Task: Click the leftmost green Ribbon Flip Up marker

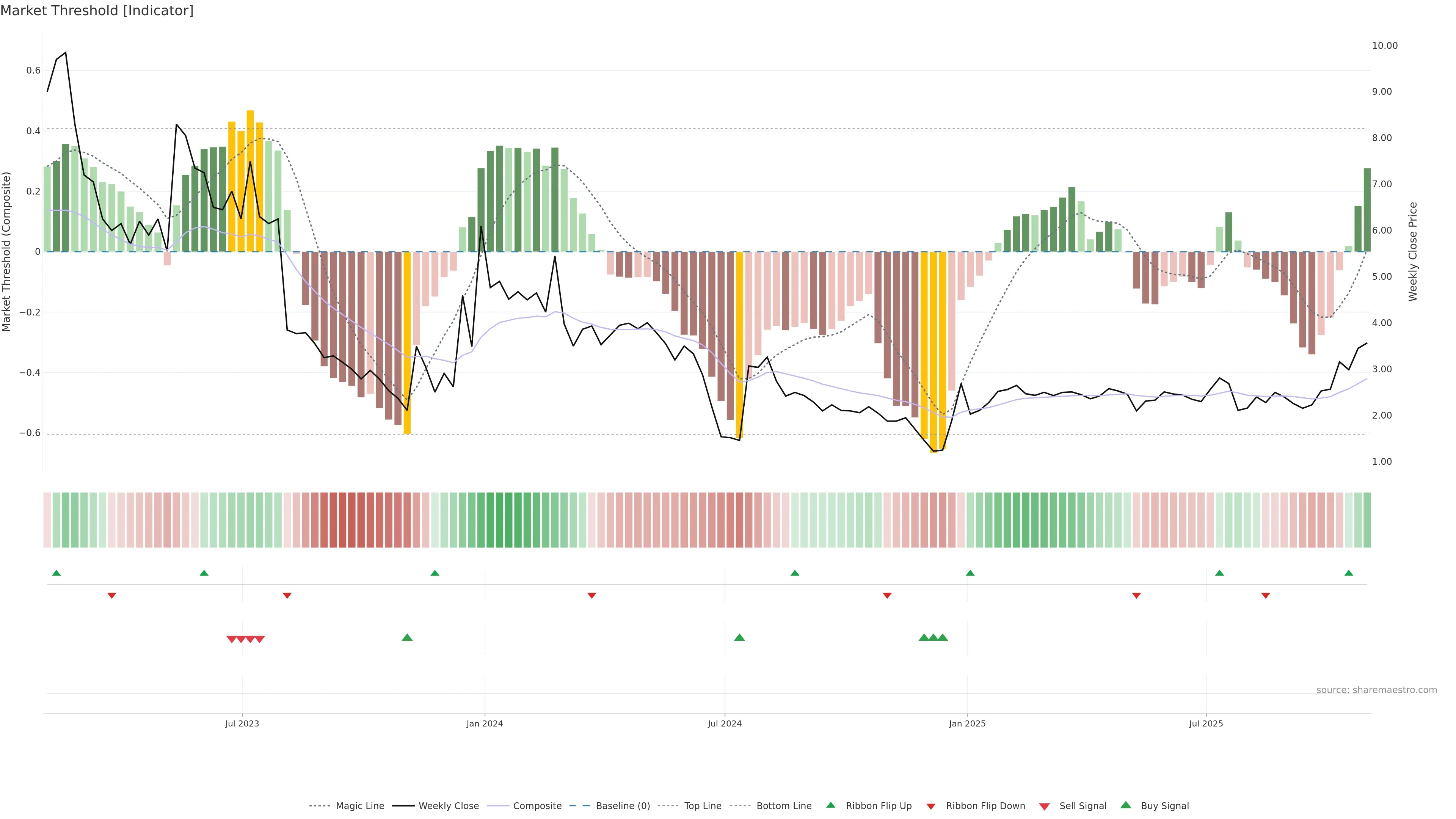Action: tap(56, 573)
